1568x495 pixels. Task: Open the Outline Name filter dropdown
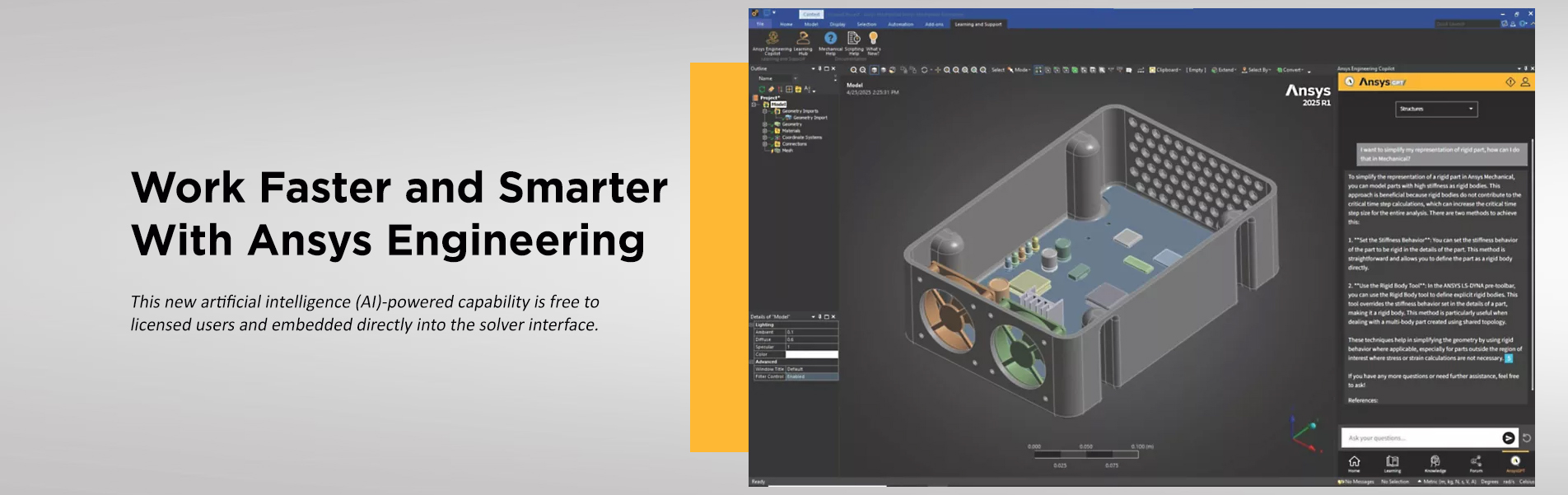pyautogui.click(x=795, y=79)
